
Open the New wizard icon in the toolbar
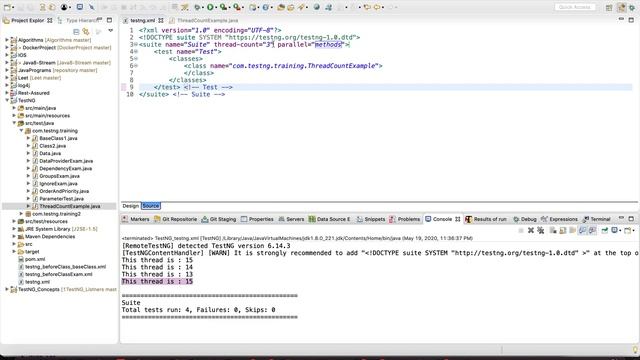7,7
